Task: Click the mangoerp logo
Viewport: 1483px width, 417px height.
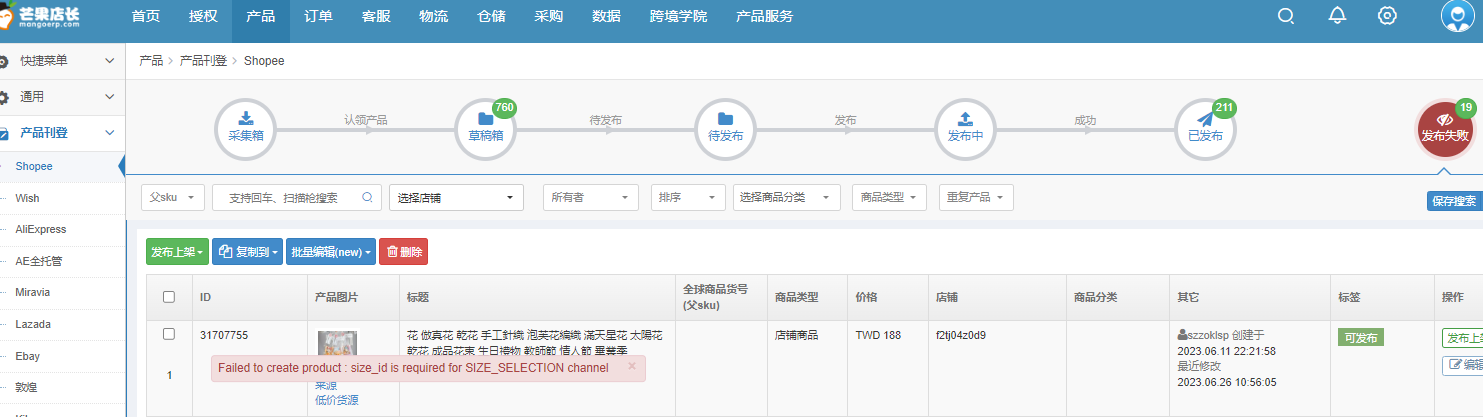Action: tap(42, 16)
